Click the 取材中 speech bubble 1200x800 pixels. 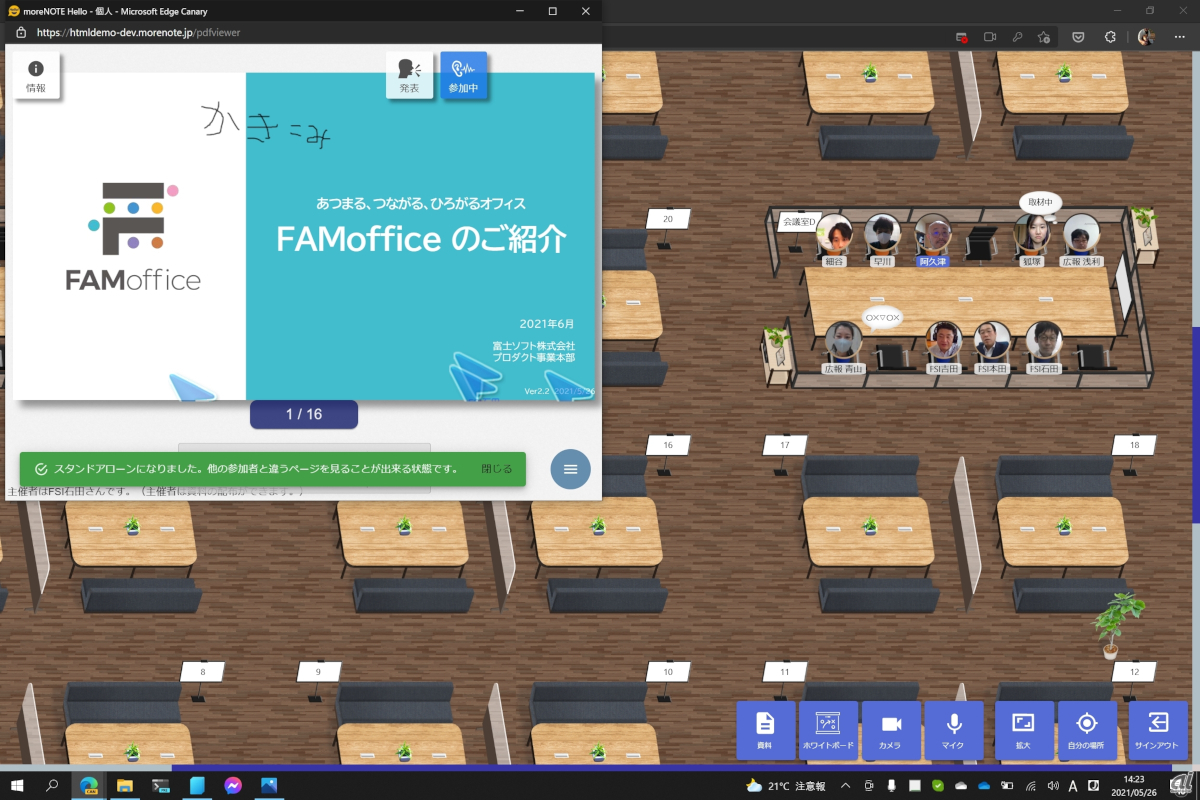coord(1041,202)
